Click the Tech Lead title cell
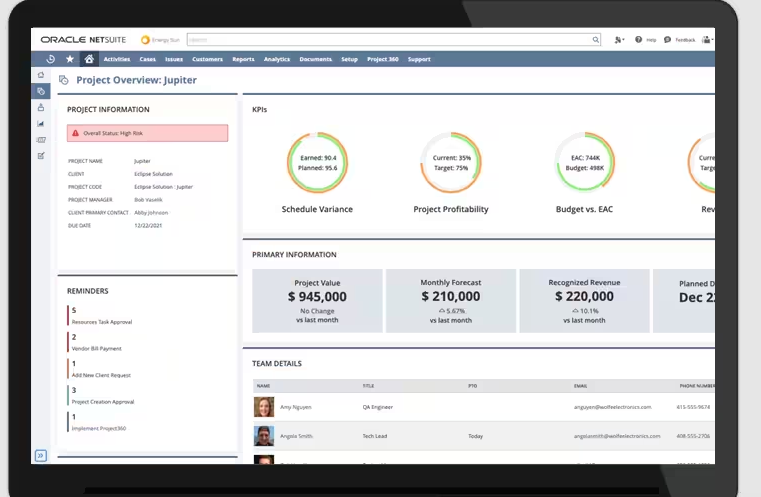This screenshot has width=761, height=497. 375,436
